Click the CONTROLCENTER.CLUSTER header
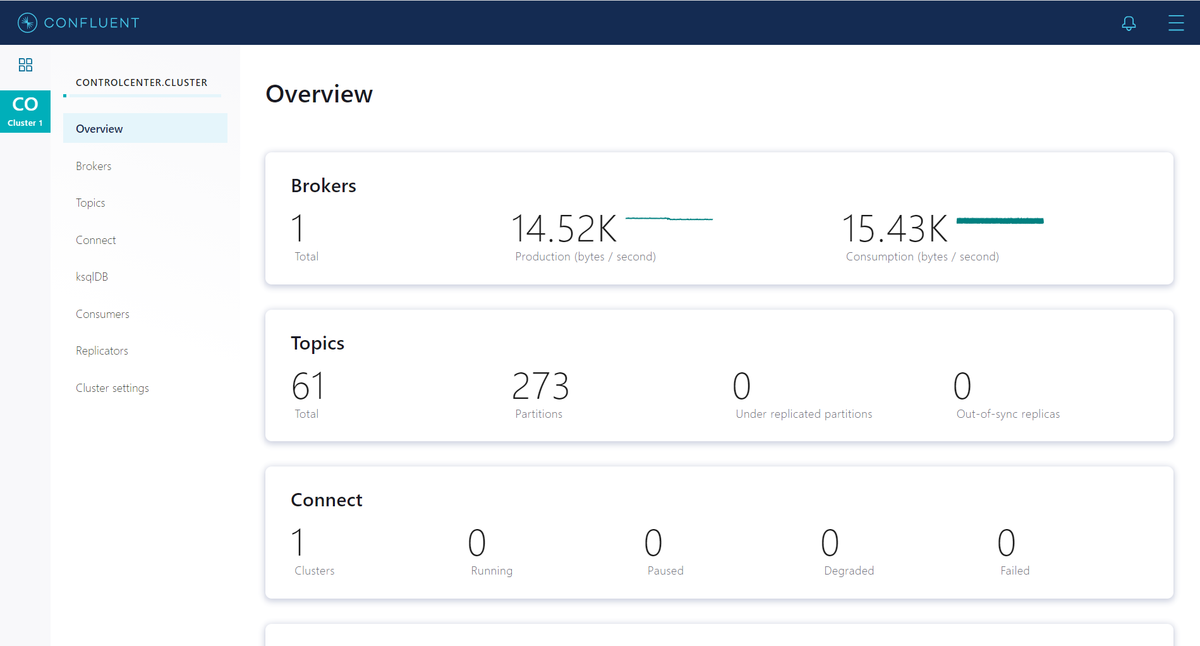 [142, 83]
